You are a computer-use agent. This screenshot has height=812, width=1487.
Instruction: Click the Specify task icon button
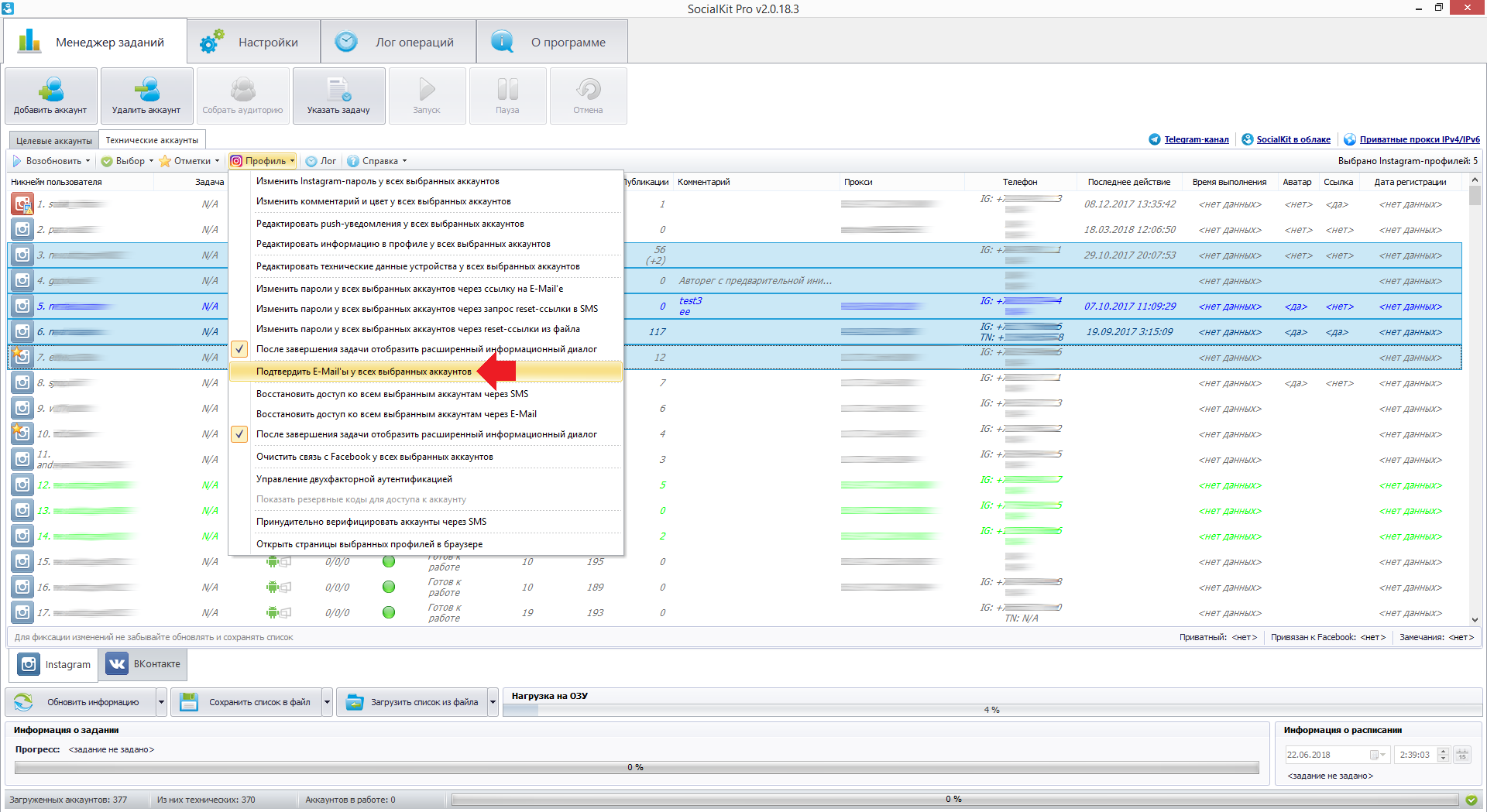click(x=338, y=96)
